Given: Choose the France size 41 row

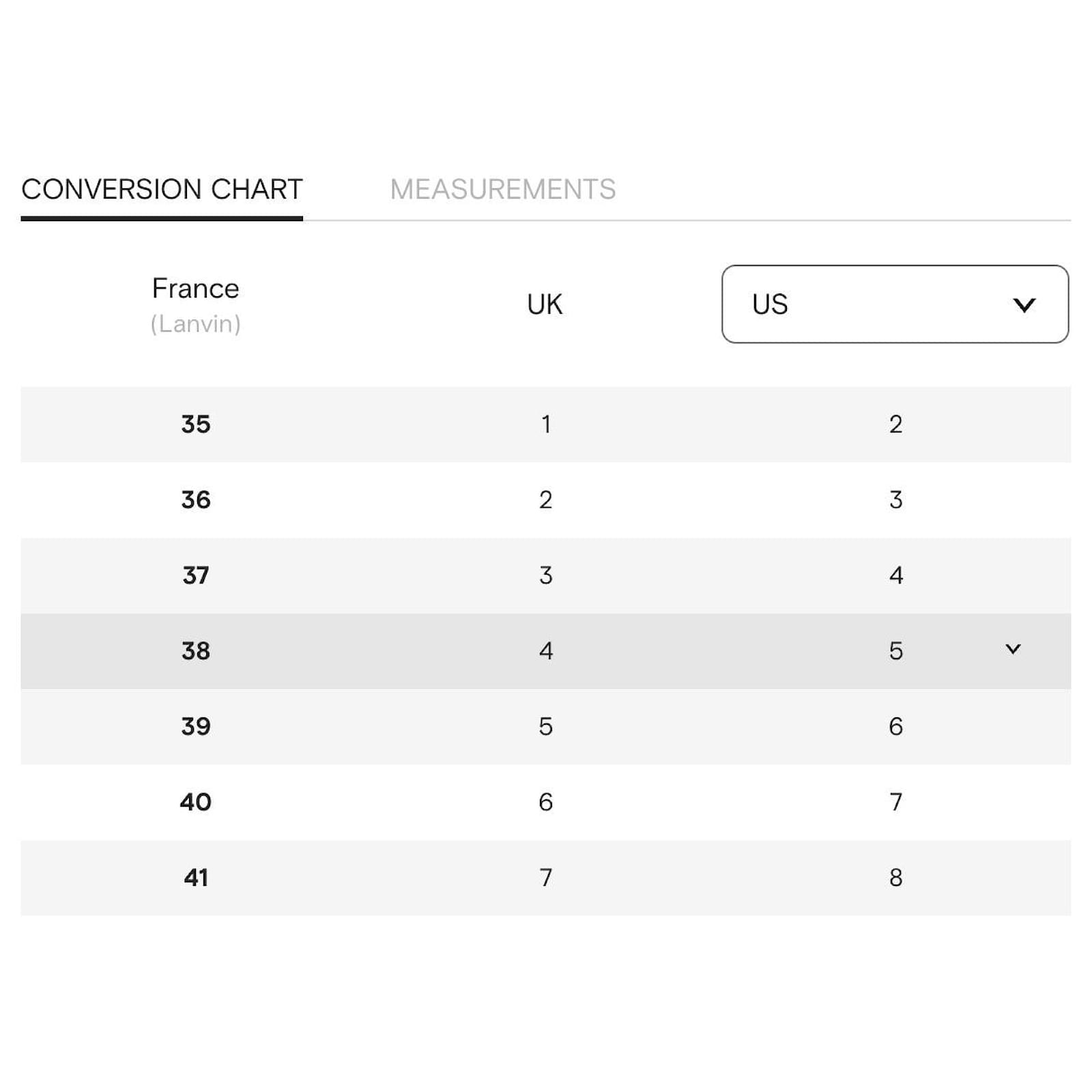Looking at the screenshot, I should click(545, 878).
